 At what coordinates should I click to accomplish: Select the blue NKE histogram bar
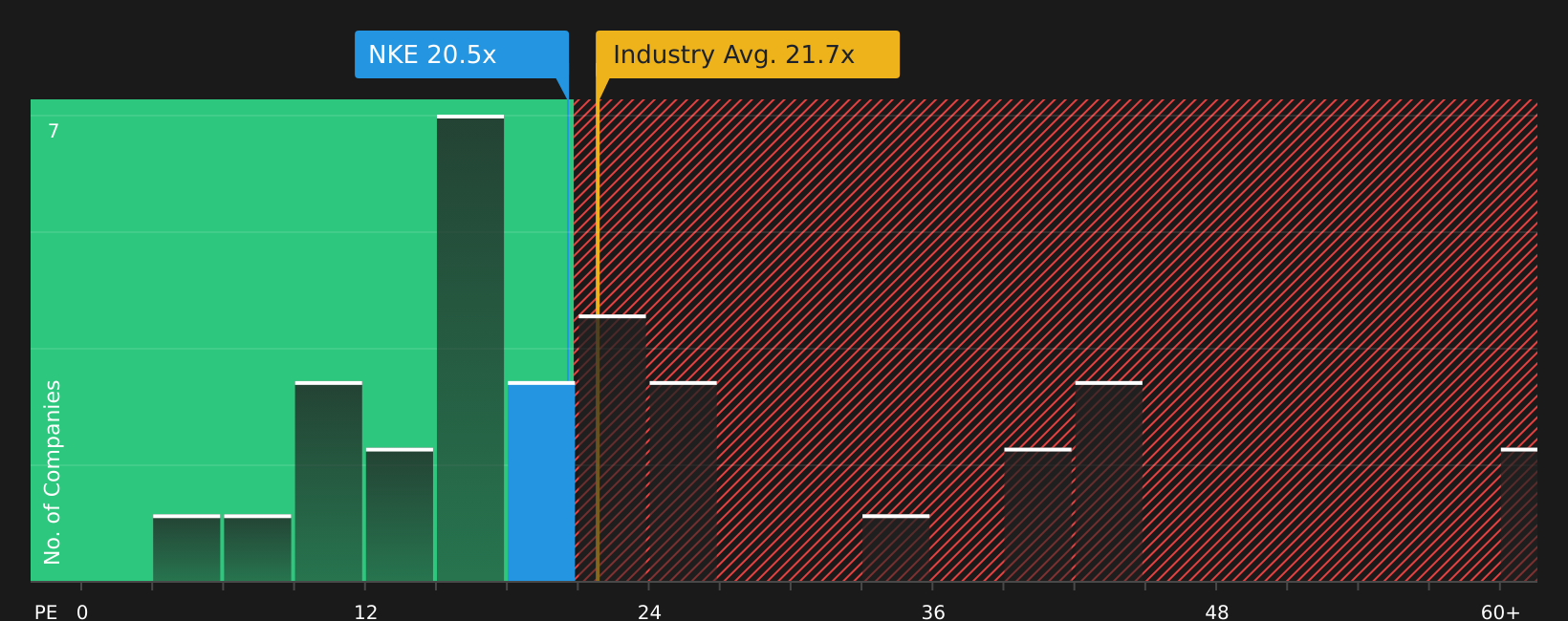(541, 482)
